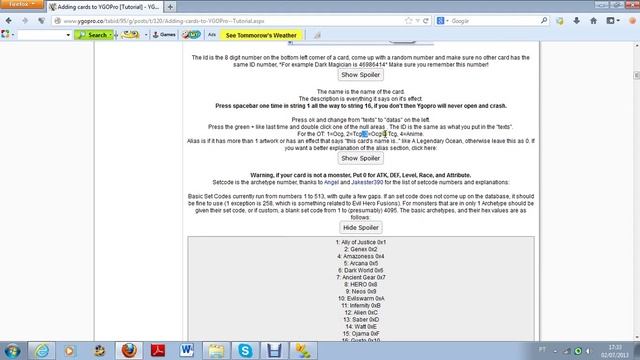The height and width of the screenshot is (360, 640).
Task: Open the media player taskbar icon
Action: tap(70, 351)
